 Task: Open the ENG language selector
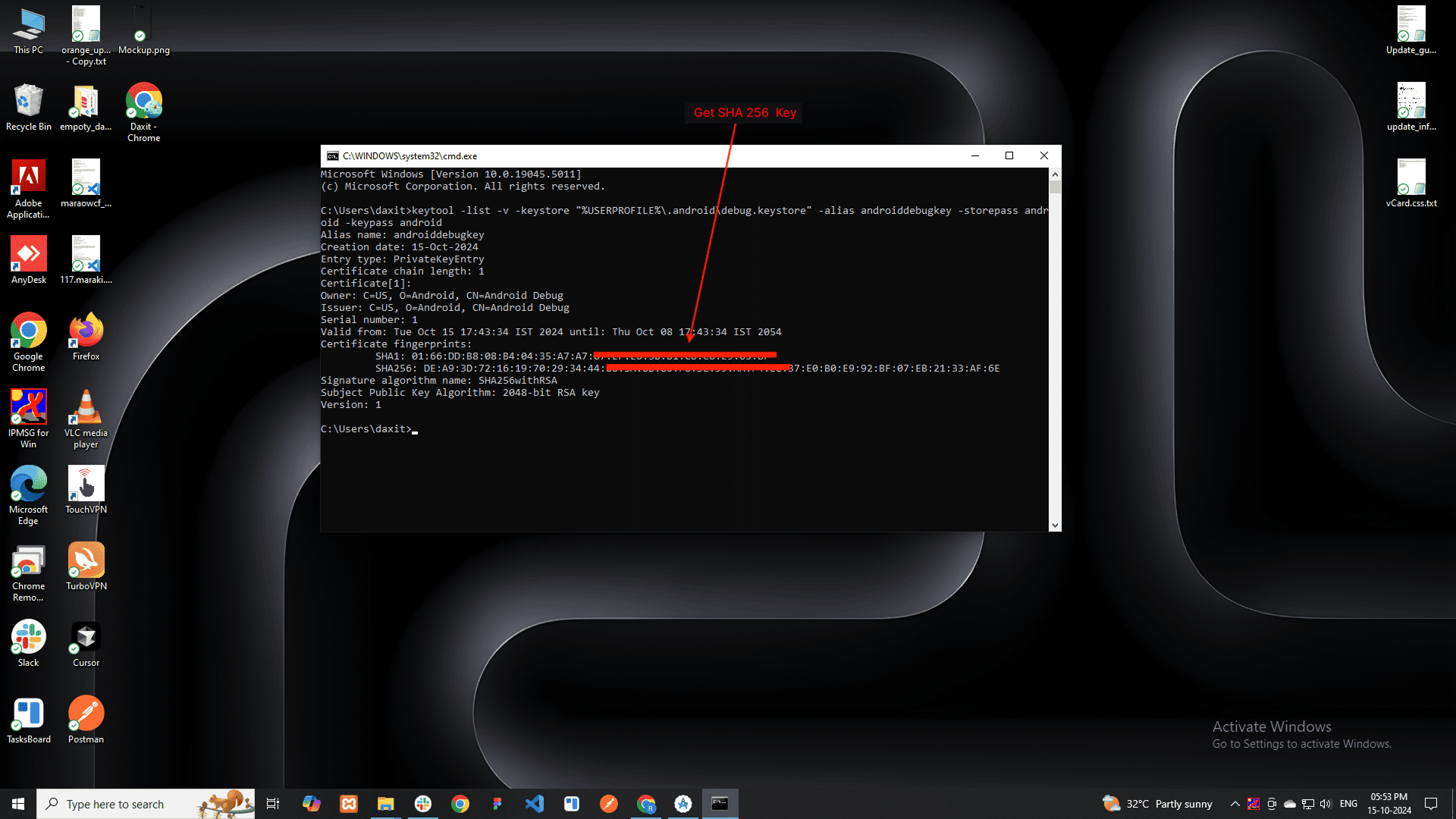pos(1348,803)
